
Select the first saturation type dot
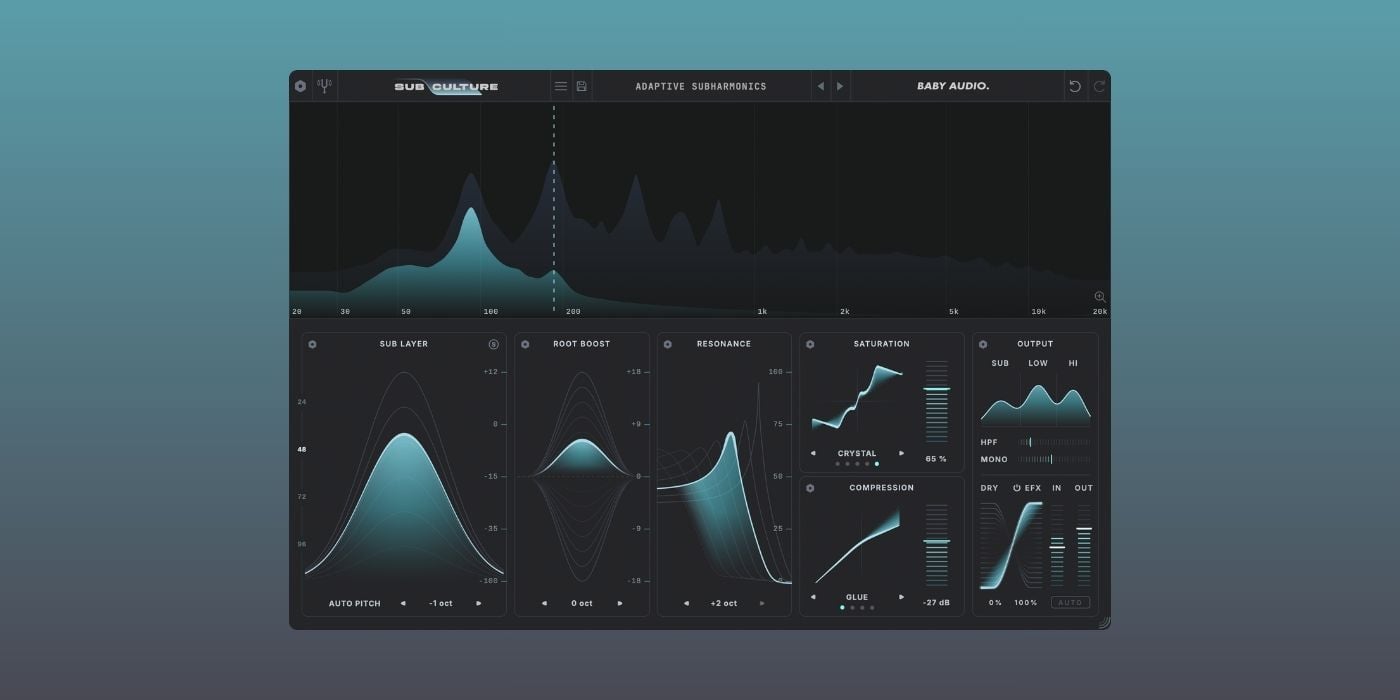click(x=837, y=464)
